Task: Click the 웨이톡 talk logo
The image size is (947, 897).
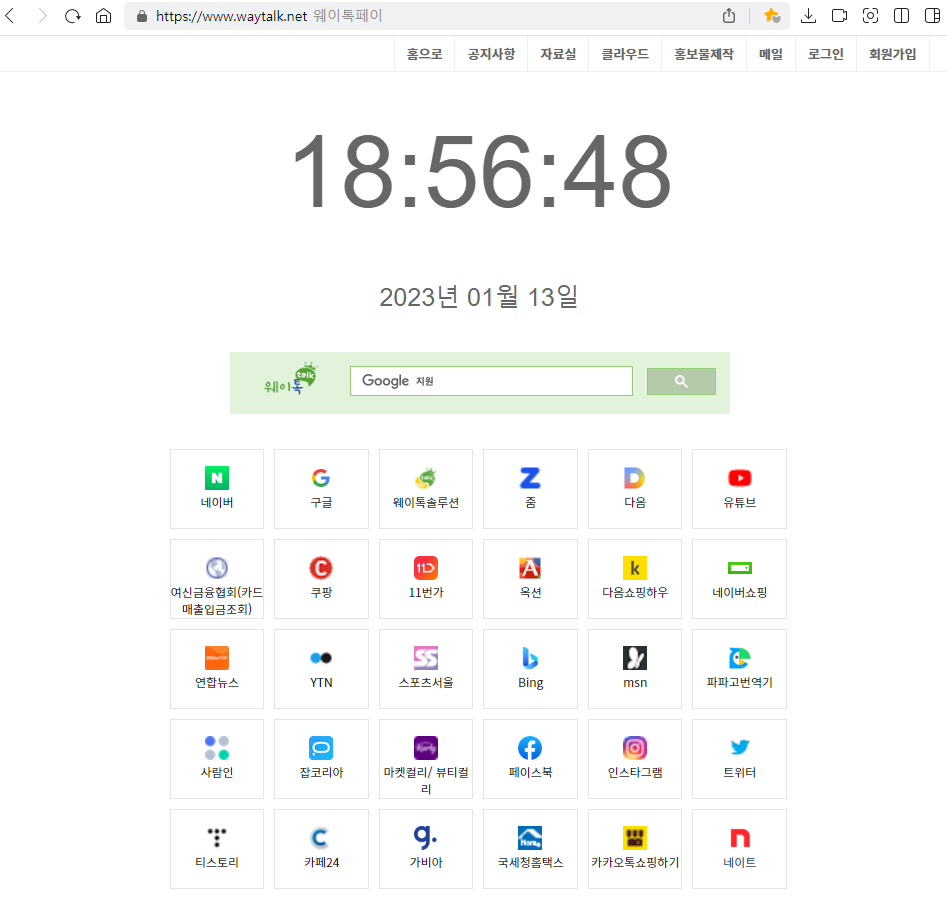Action: pos(291,378)
